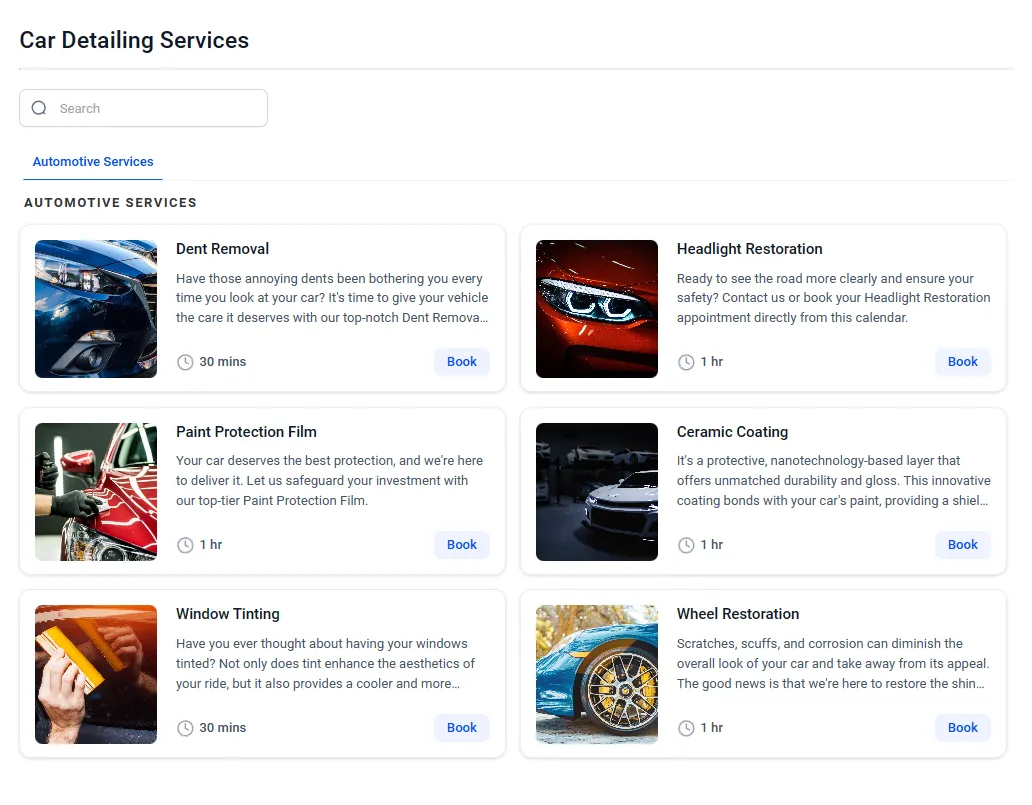Open the Wheel Restoration yellow wheel thumbnail
The image size is (1032, 805).
(597, 675)
